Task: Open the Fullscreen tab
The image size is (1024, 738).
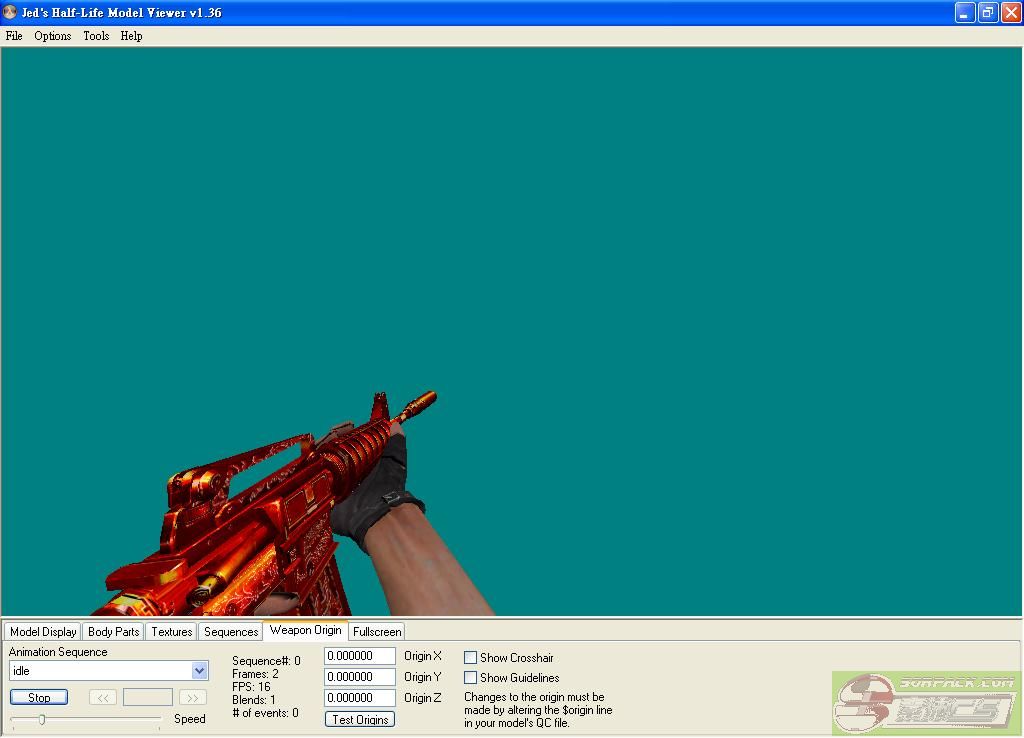Action: coord(377,632)
